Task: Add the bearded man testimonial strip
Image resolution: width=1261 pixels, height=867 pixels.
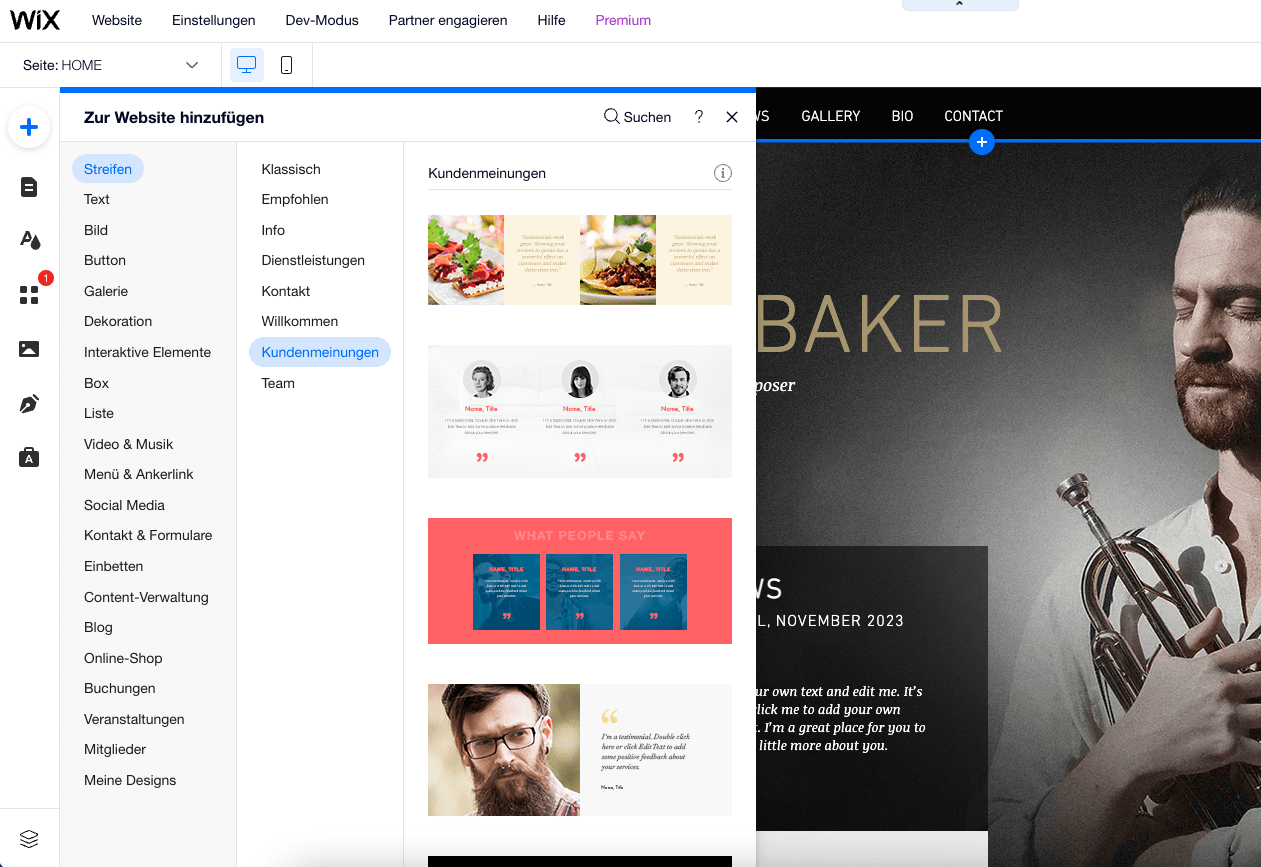Action: point(580,750)
